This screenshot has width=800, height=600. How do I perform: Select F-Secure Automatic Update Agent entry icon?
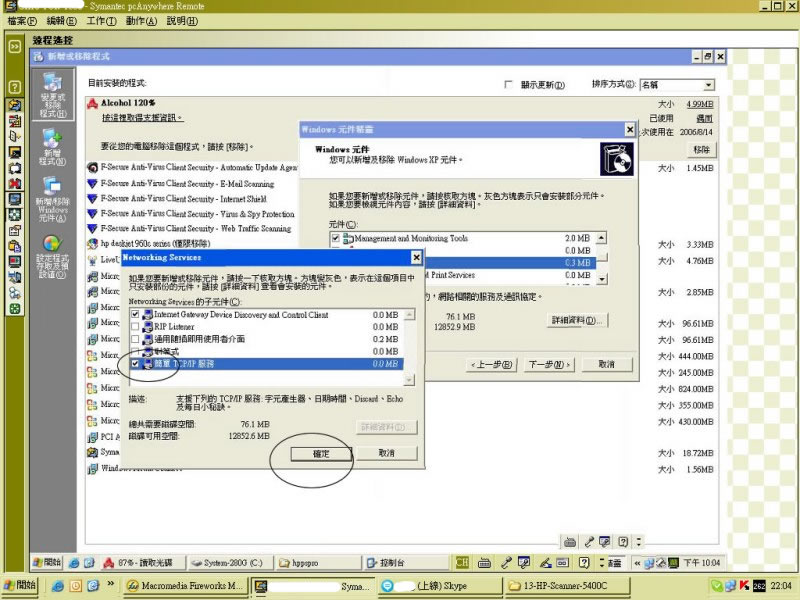point(92,167)
